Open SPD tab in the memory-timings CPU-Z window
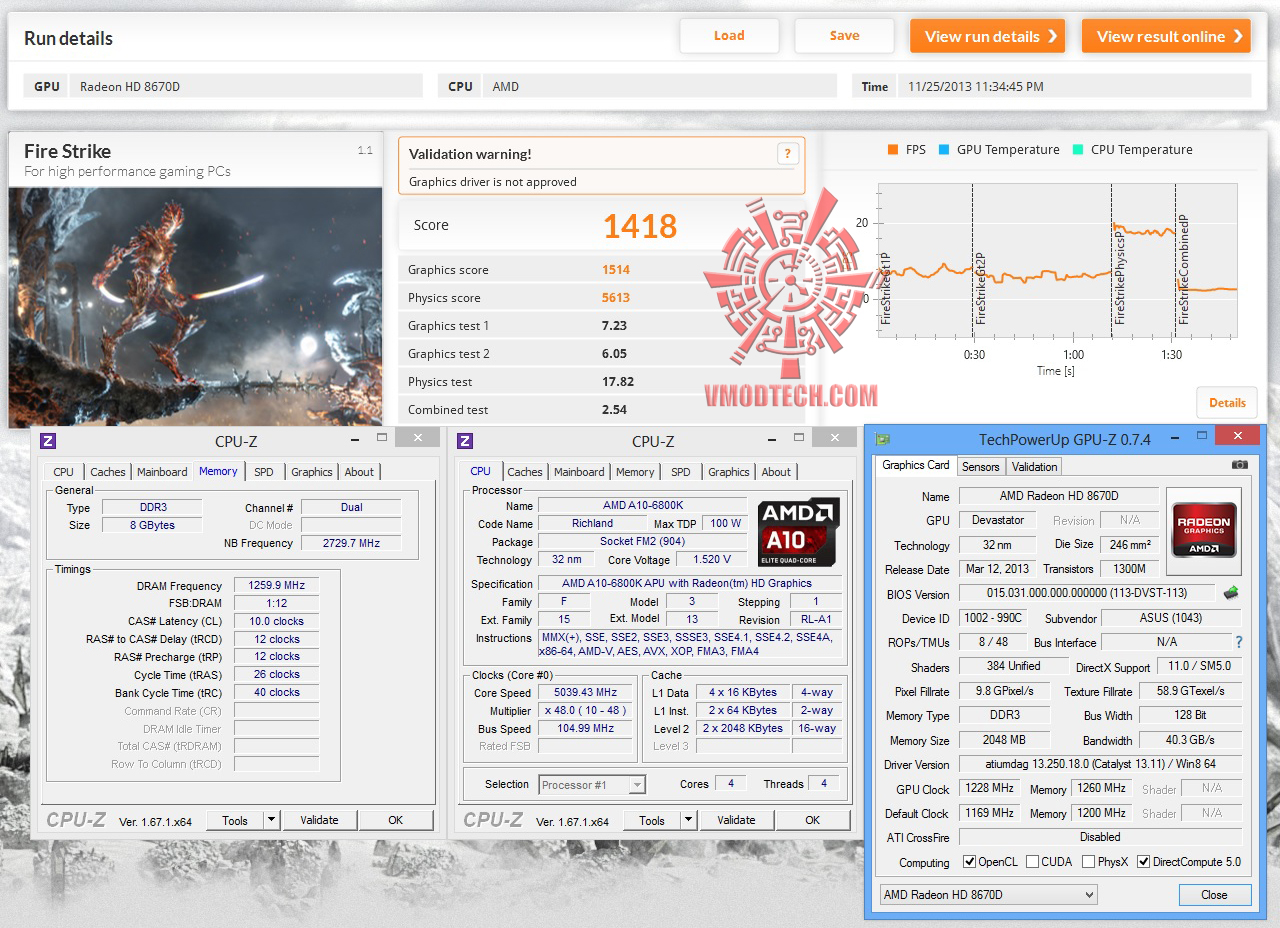 point(263,472)
